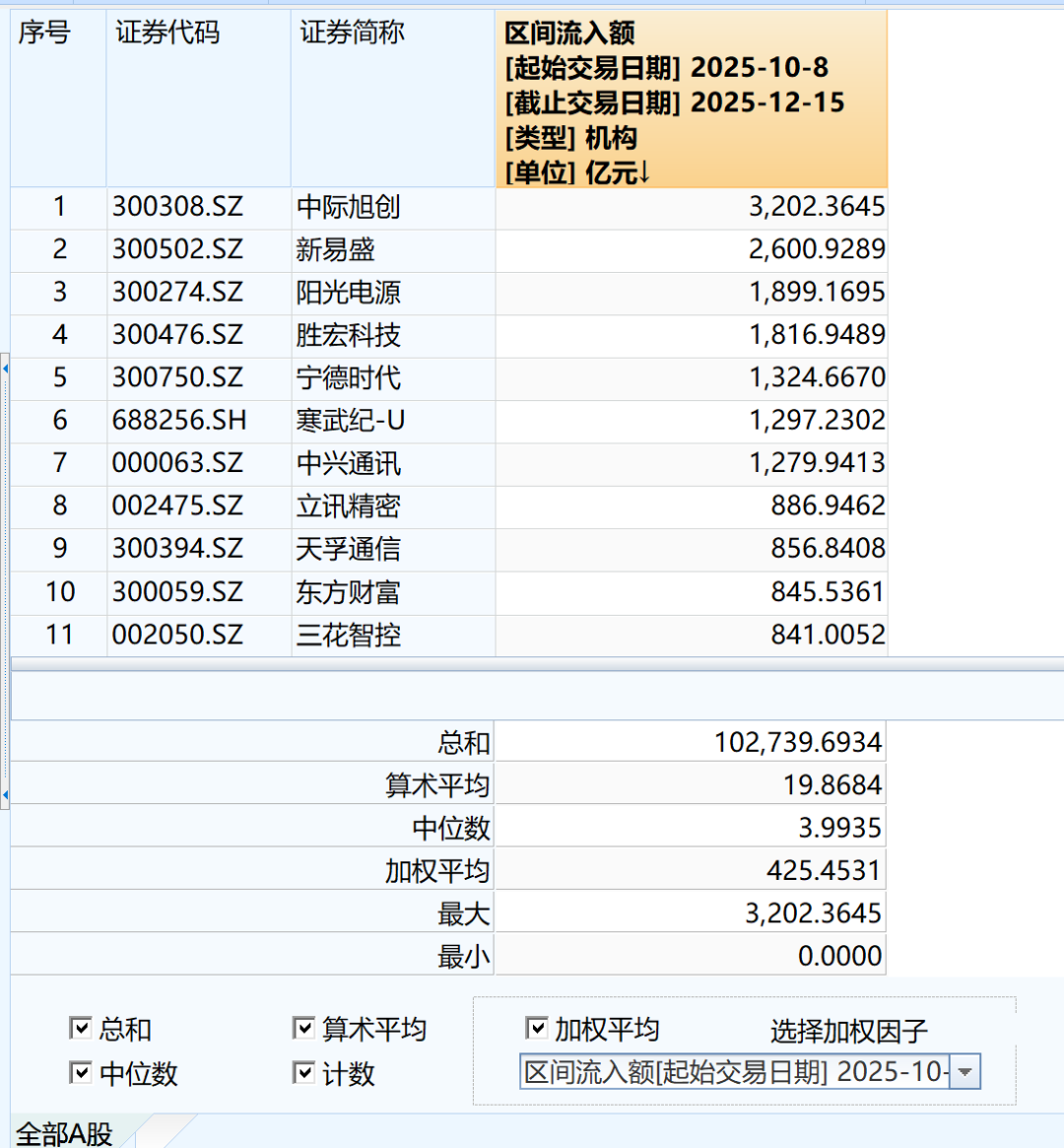Viewport: 1064px width, 1148px height.
Task: Click the 序号 column header
Action: (45, 34)
